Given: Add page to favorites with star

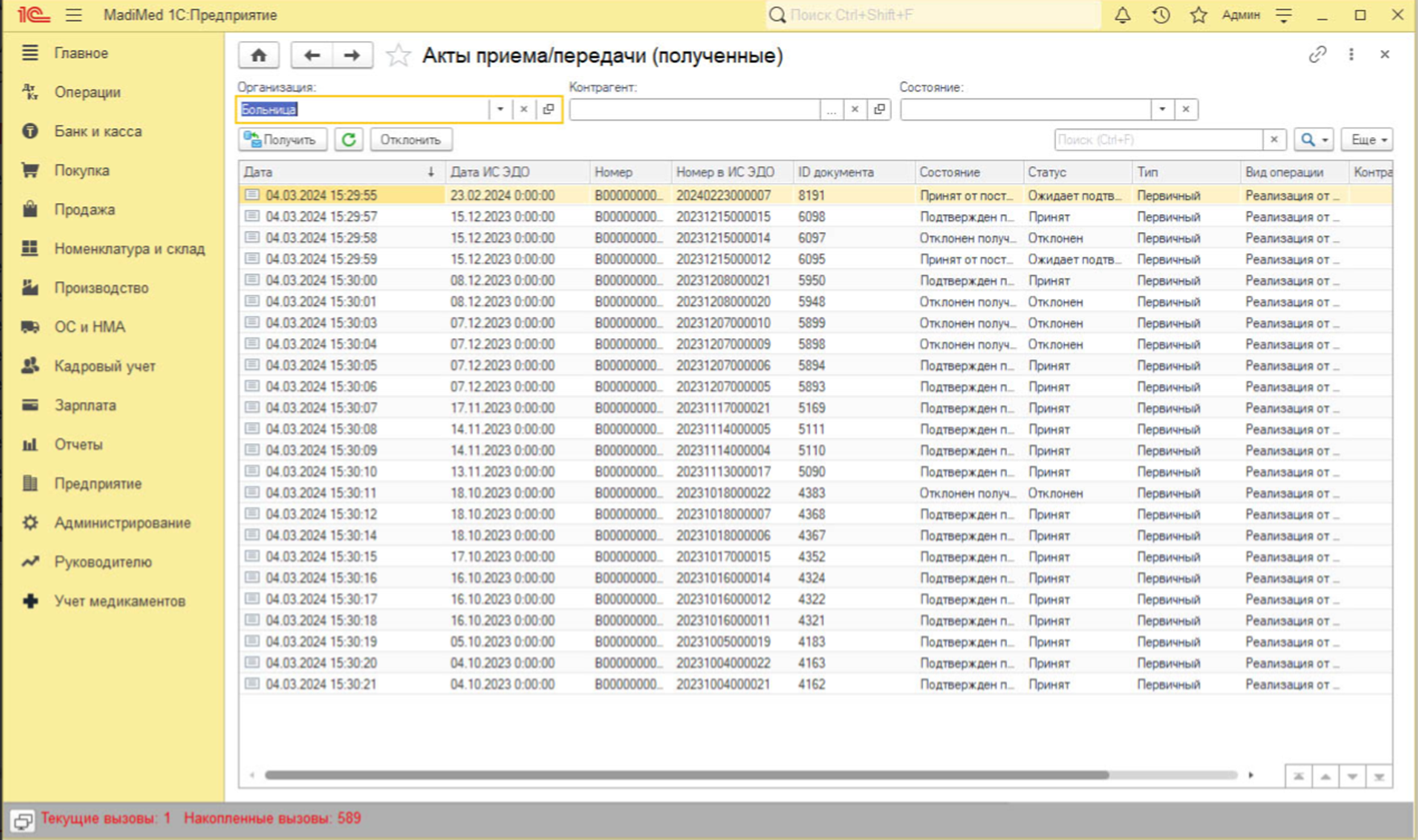Looking at the screenshot, I should point(398,56).
